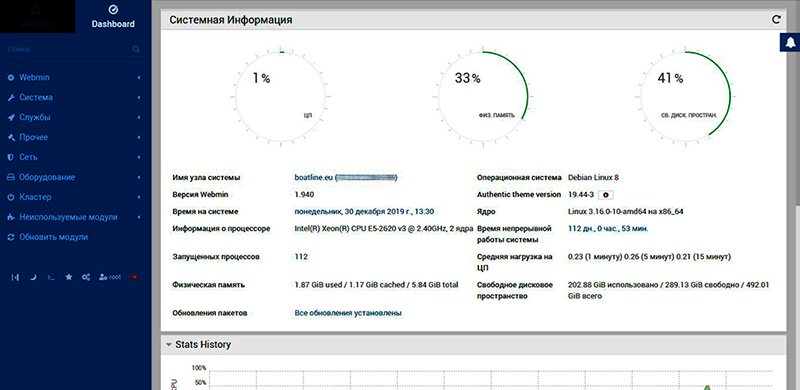The image size is (800, 390).
Task: Select Authentic theme version 19.44-3 text
Action: click(581, 194)
